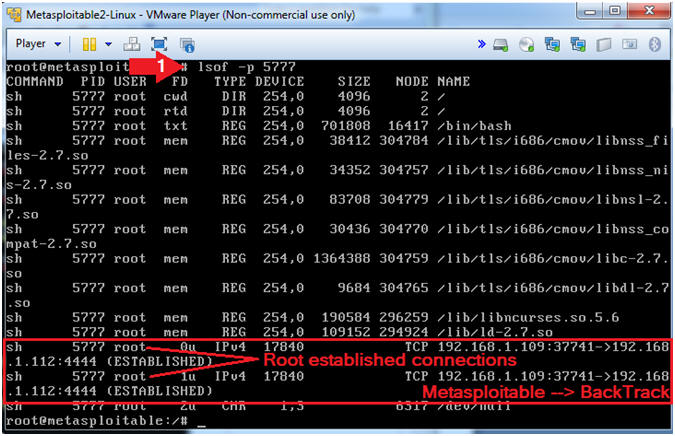The height and width of the screenshot is (436, 675).
Task: Click the node value 304779
Action: (404, 200)
